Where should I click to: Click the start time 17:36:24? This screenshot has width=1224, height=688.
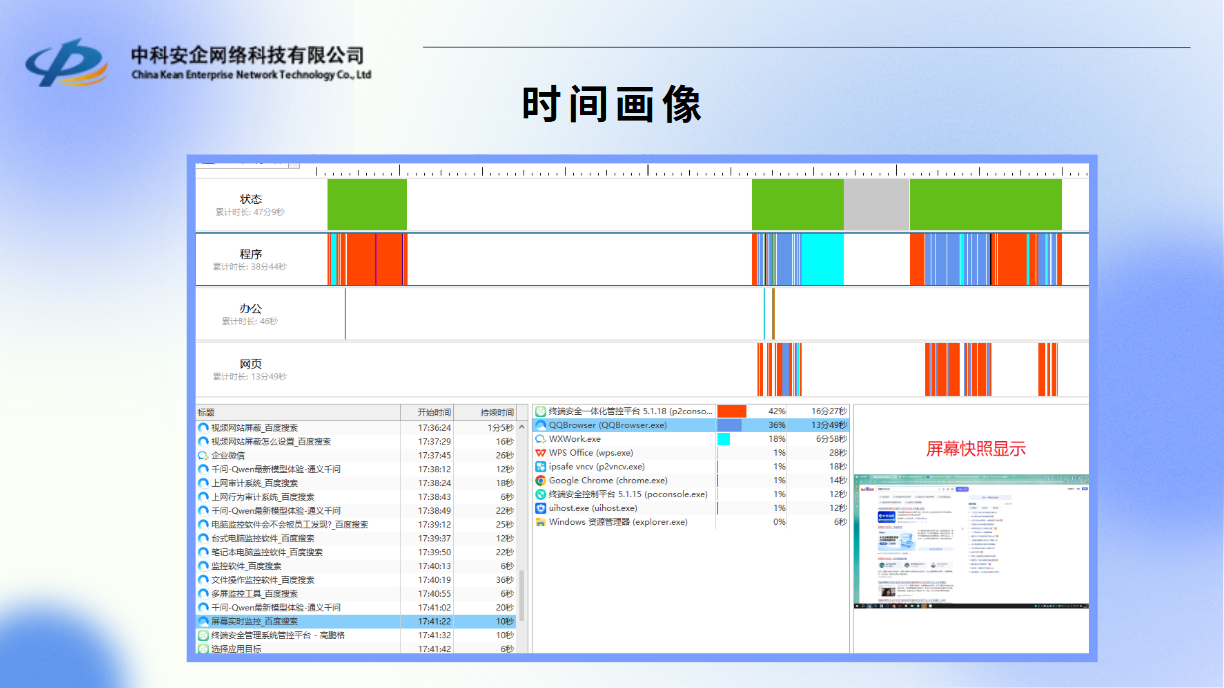pyautogui.click(x=433, y=427)
